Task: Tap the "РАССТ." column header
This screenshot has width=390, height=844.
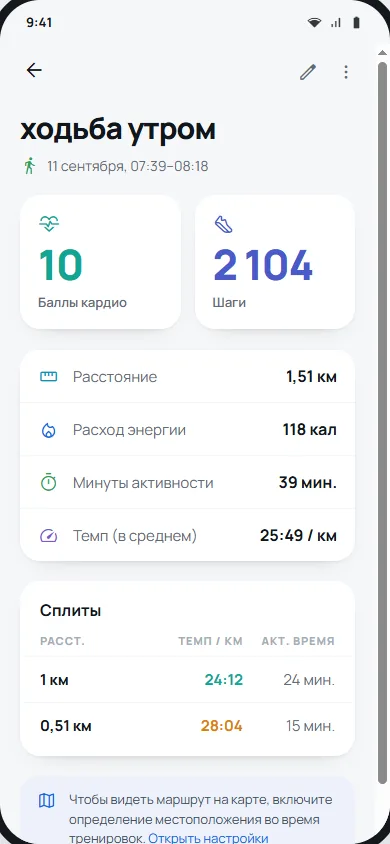Action: 62,641
